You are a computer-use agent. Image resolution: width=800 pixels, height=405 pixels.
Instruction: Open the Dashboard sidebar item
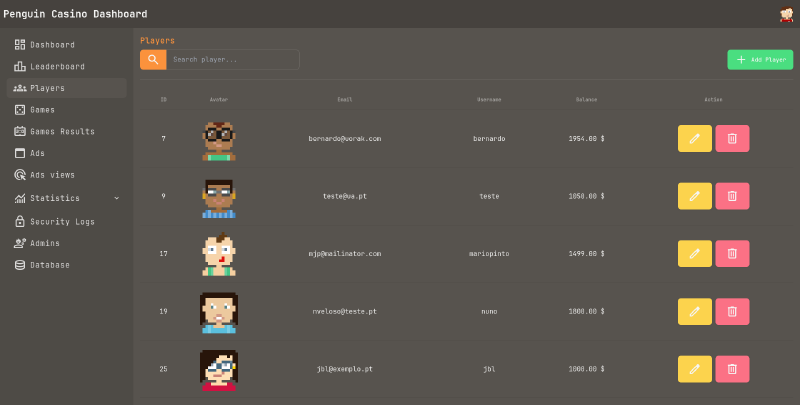52,45
